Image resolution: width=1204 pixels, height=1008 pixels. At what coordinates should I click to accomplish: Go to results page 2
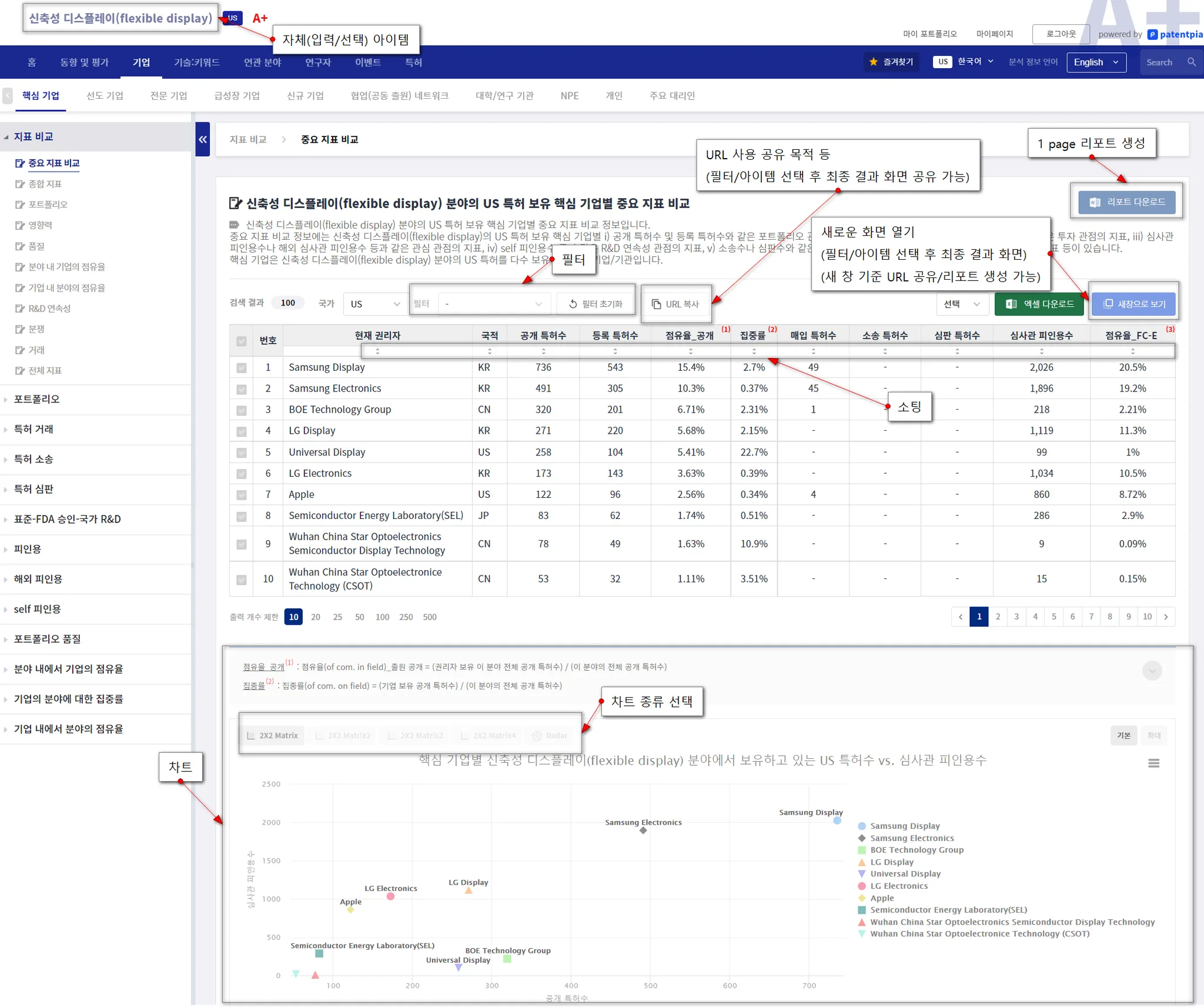click(998, 617)
